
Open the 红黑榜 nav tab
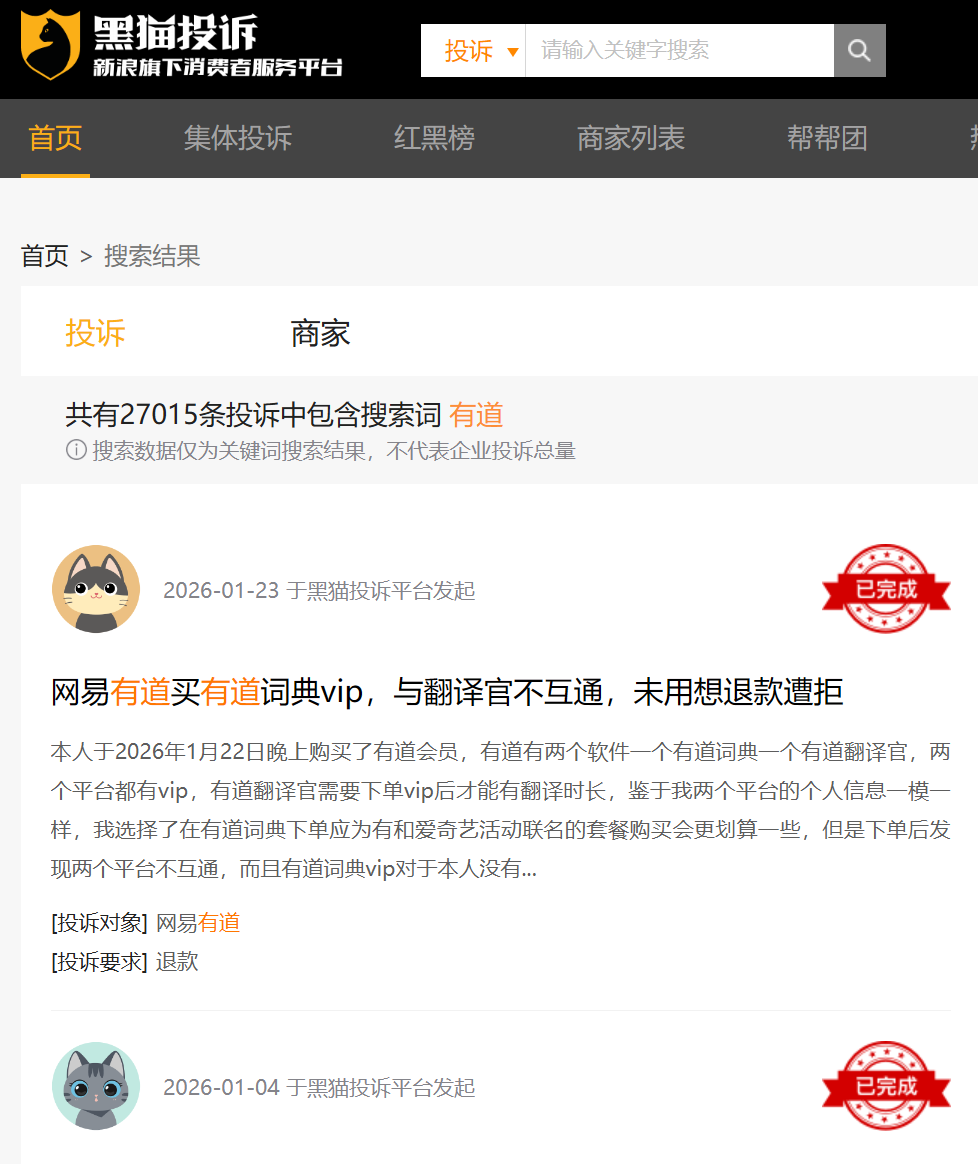[x=434, y=138]
